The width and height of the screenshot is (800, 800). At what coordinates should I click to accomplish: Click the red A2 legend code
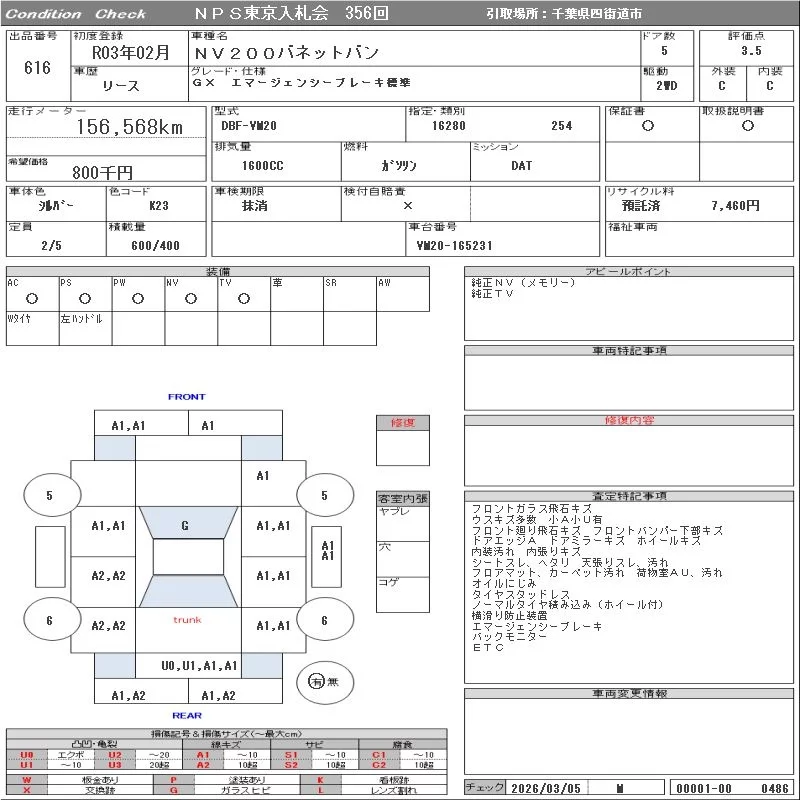[203, 765]
